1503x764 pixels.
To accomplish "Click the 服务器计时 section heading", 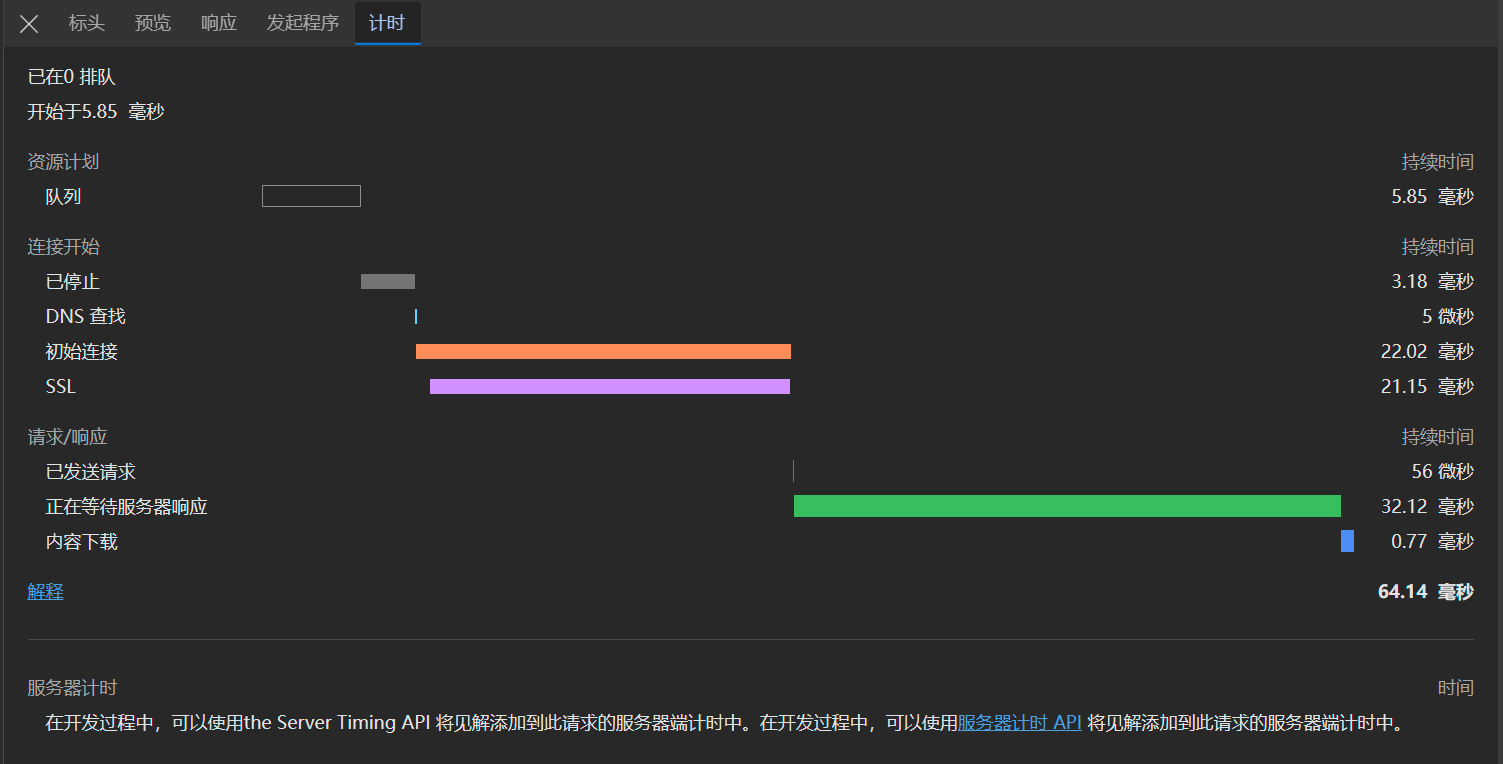I will pos(72,688).
